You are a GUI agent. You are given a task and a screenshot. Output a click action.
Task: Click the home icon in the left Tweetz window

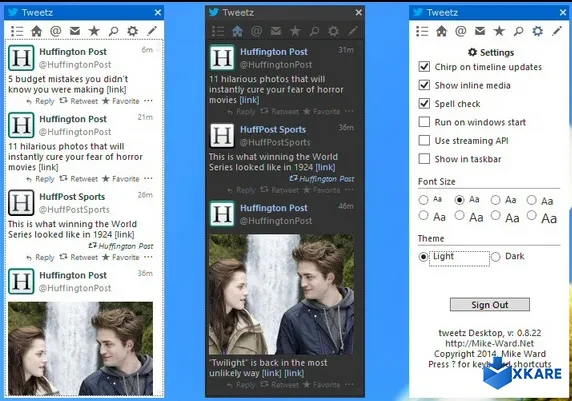tap(36, 31)
